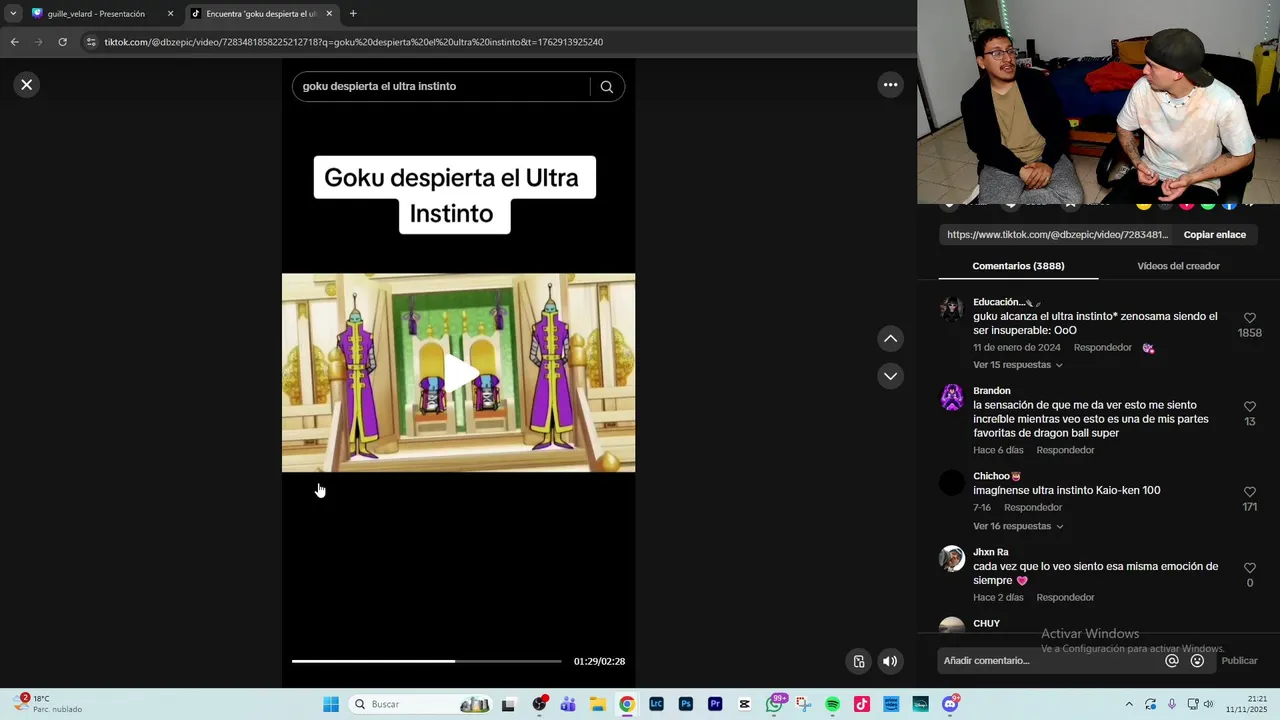Open WhatsApp from the taskbar
Image resolution: width=1280 pixels, height=720 pixels.
coord(774,704)
